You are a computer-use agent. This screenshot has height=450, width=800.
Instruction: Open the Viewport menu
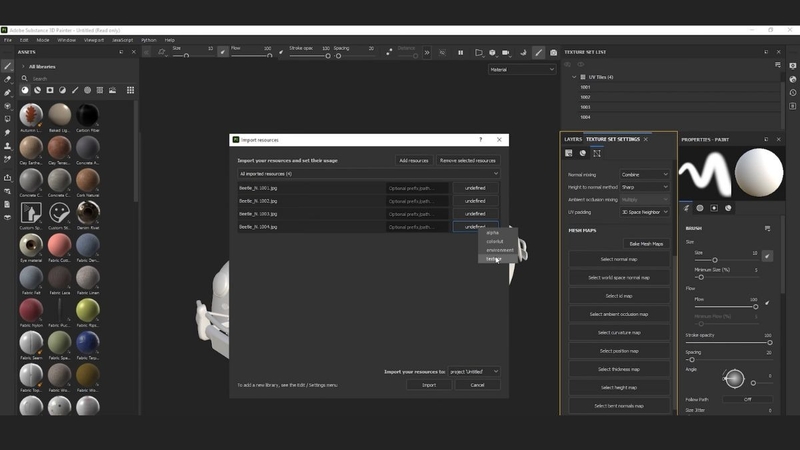coord(93,40)
